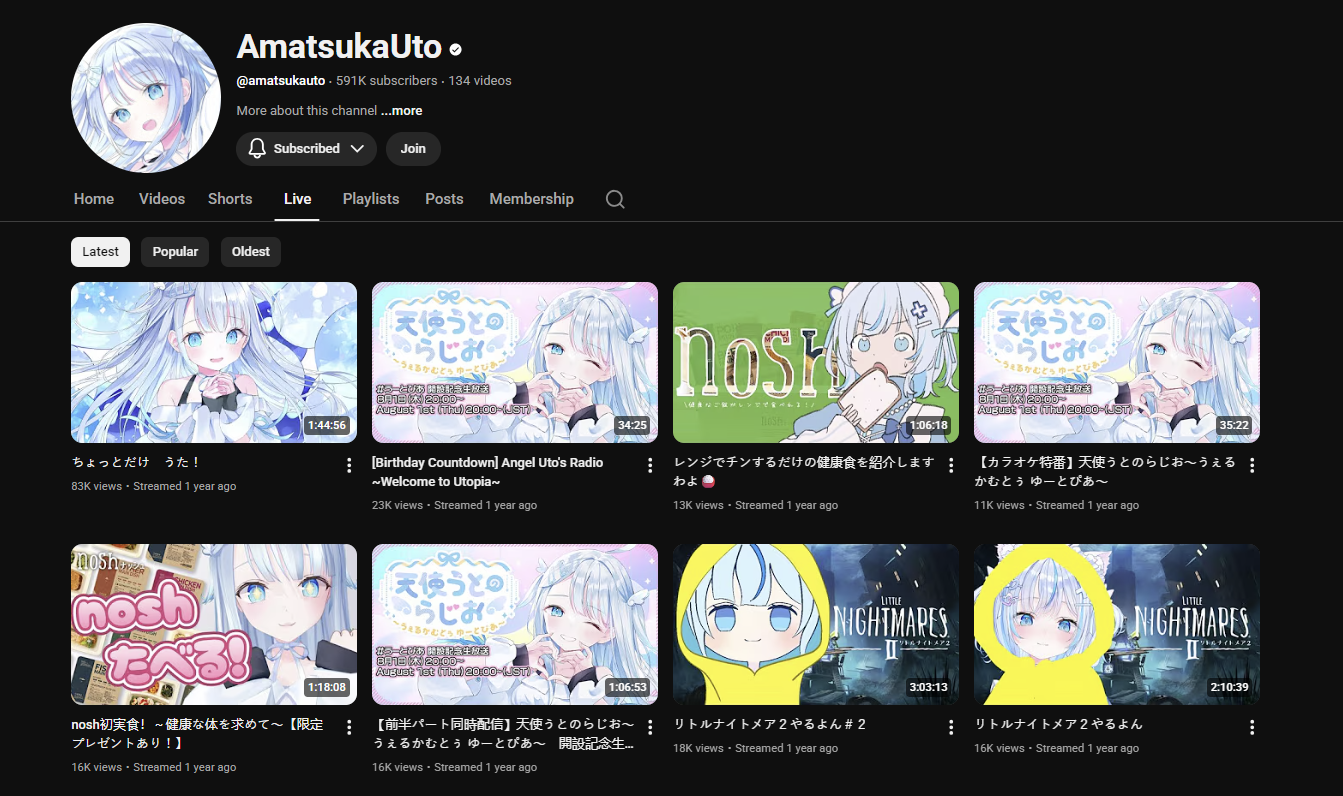
Task: Click the notification bell on Subscribed button
Action: [257, 148]
